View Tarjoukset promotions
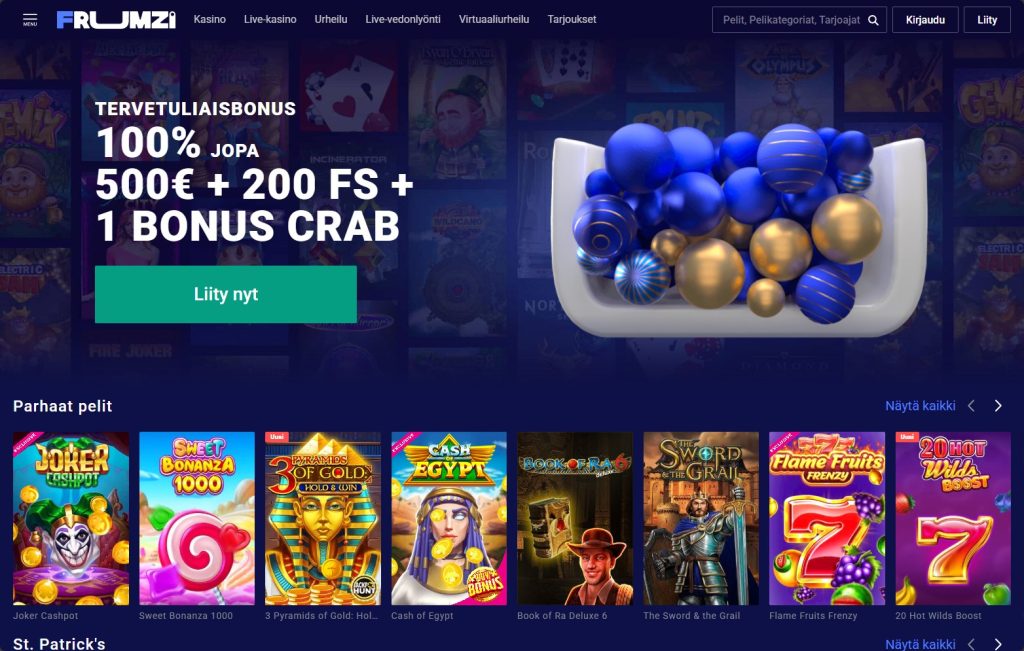 571,20
